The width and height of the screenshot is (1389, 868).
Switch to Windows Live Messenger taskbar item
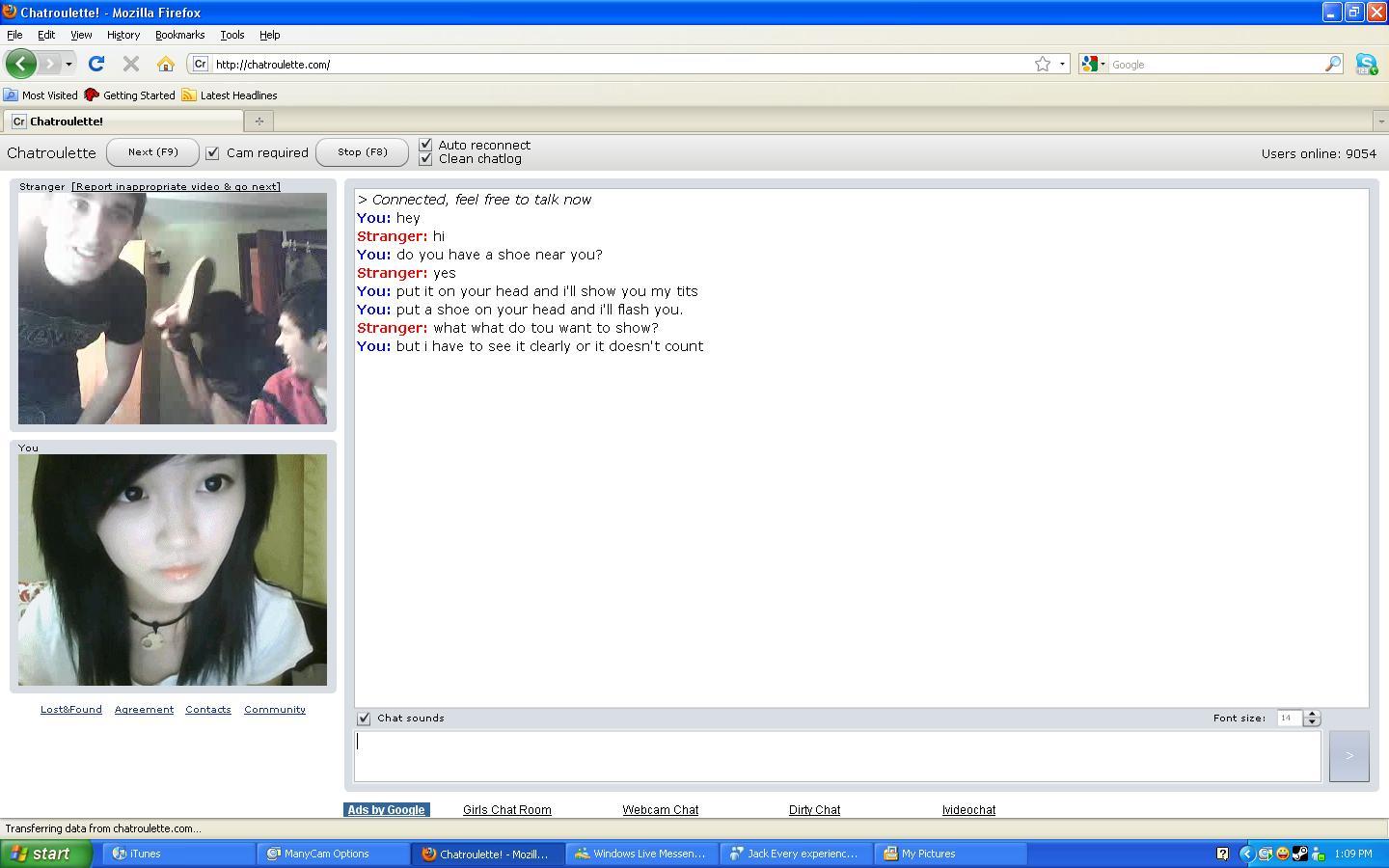[641, 854]
